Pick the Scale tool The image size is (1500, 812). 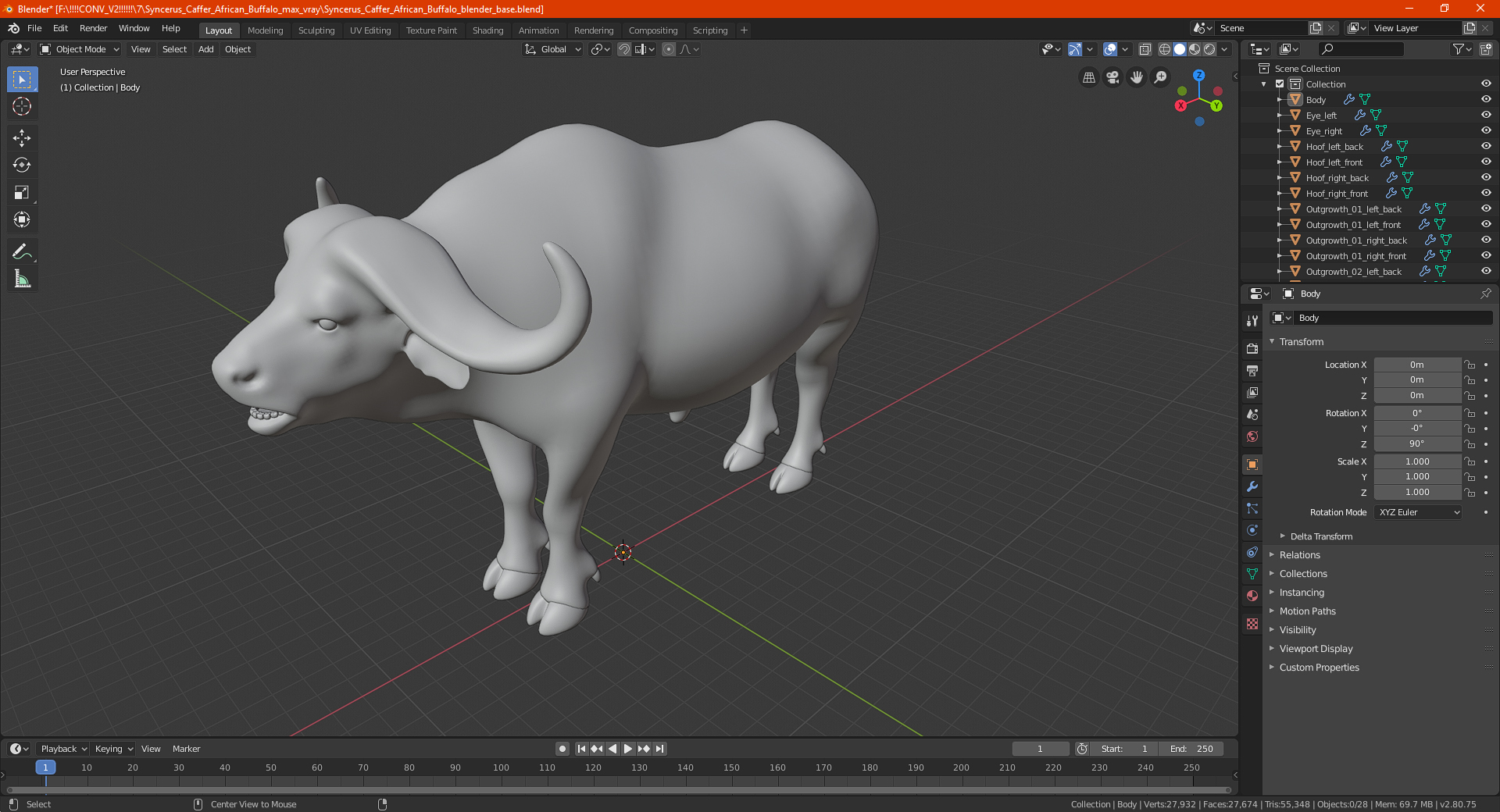22,192
